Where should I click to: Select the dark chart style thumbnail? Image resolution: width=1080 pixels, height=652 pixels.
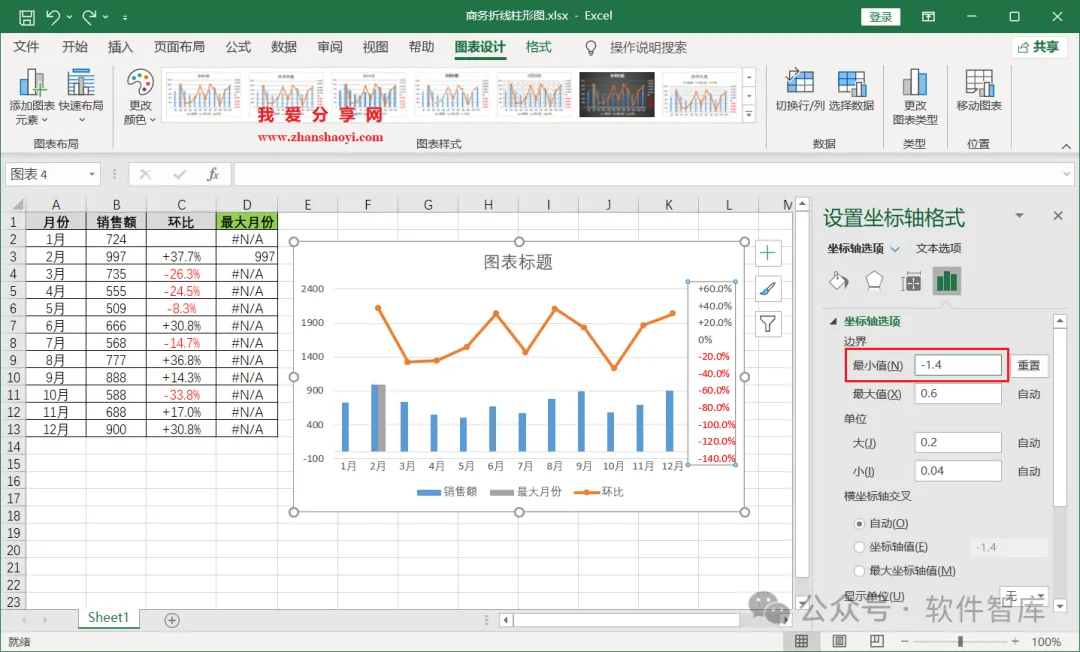click(x=616, y=94)
